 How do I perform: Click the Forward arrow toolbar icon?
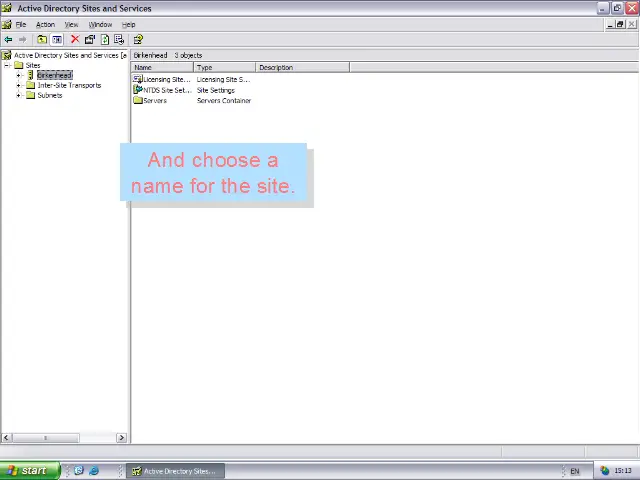[x=22, y=40]
